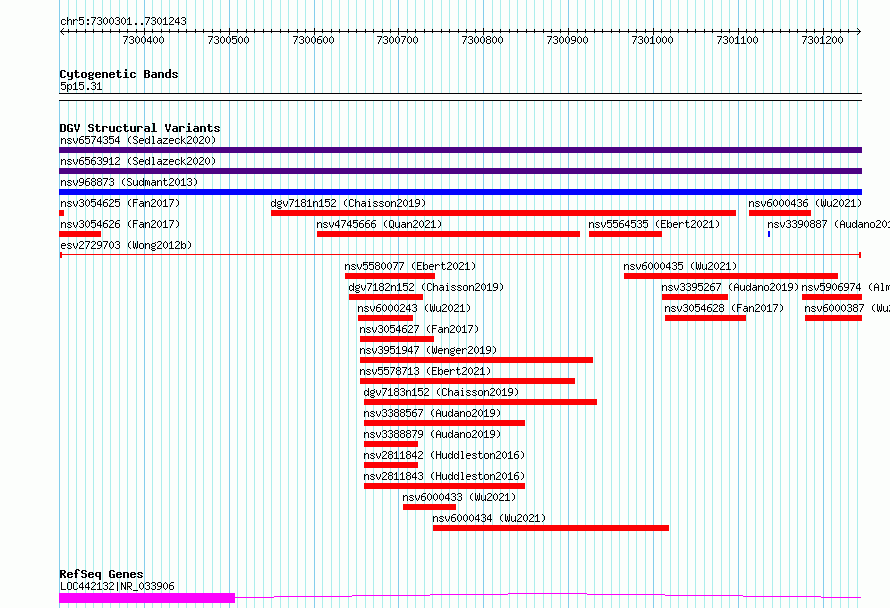Select nsv2811842 (Huddleston2016) label
The height and width of the screenshot is (608, 890).
pos(444,455)
